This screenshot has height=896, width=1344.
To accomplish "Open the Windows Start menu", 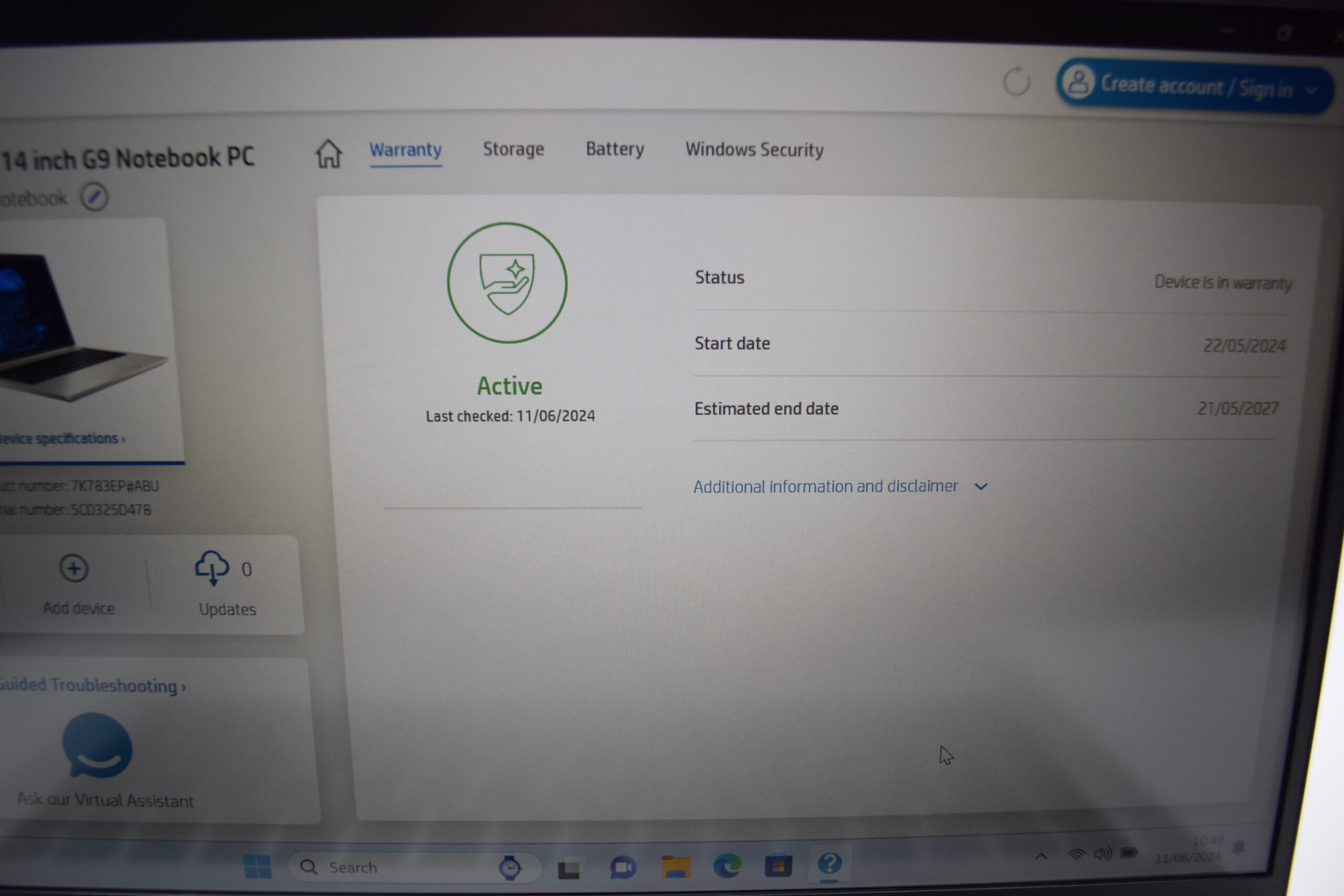I will (257, 866).
